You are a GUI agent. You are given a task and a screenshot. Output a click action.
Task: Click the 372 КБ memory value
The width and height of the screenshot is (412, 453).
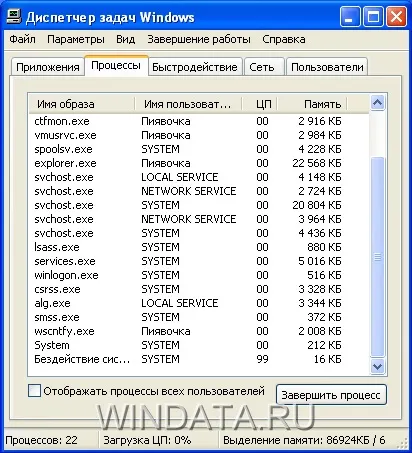click(x=324, y=317)
